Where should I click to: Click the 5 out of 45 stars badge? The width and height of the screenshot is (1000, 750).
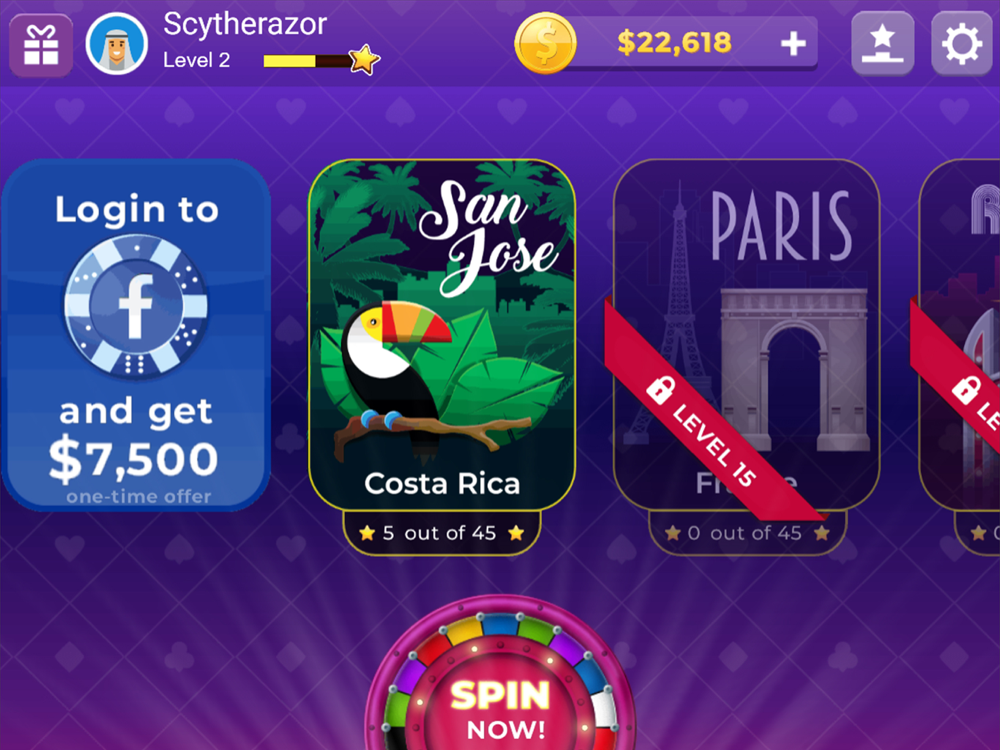coord(442,533)
